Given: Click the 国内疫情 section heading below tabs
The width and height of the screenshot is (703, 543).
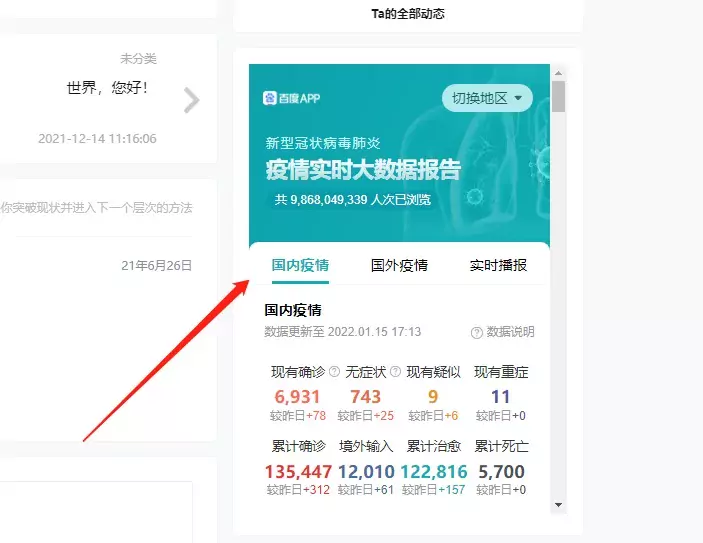Looking at the screenshot, I should tap(293, 310).
